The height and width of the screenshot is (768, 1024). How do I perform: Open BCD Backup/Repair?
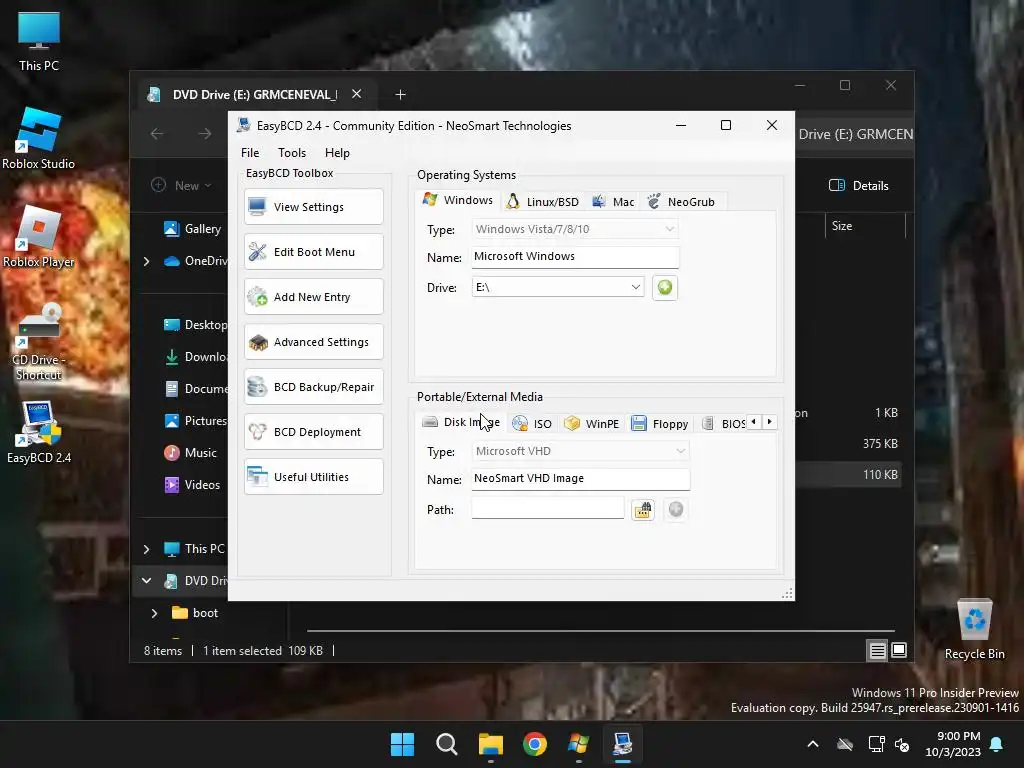313,387
